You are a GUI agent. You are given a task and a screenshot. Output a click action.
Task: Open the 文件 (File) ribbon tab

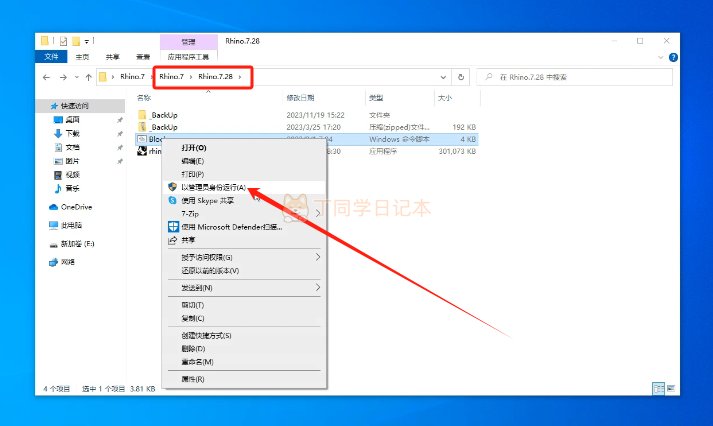pyautogui.click(x=51, y=57)
